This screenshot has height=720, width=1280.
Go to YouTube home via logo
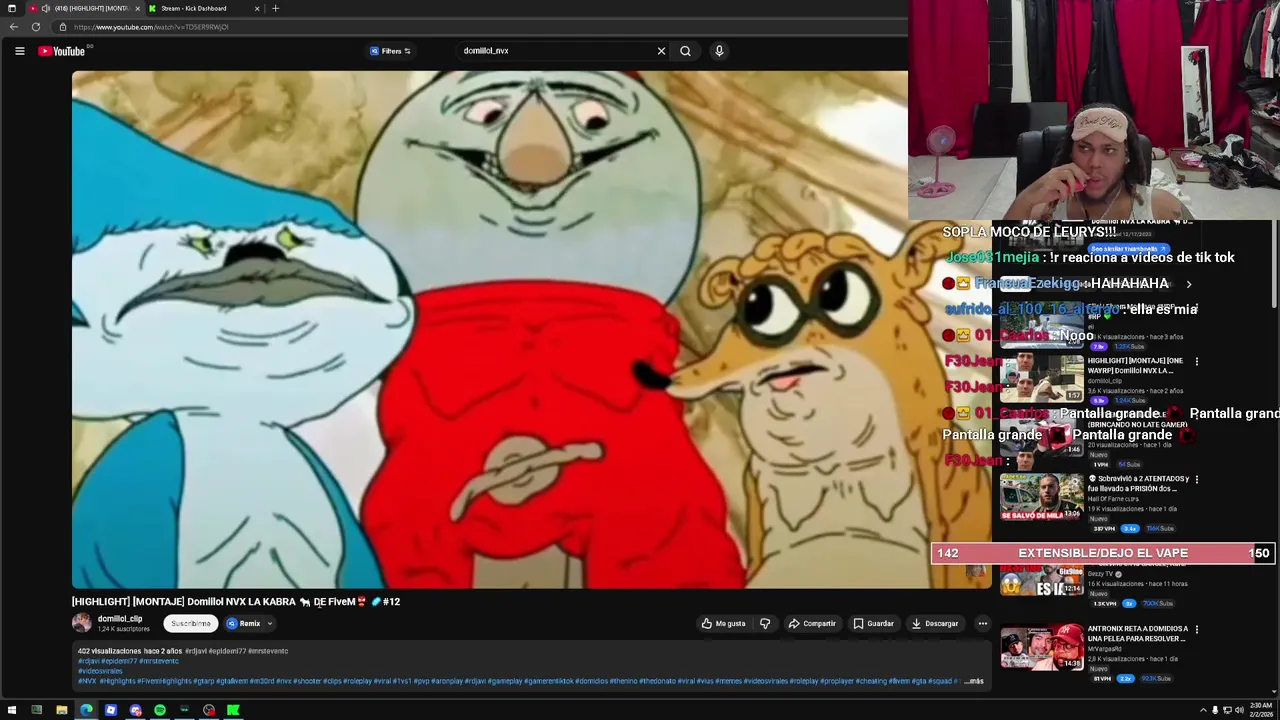(x=62, y=51)
